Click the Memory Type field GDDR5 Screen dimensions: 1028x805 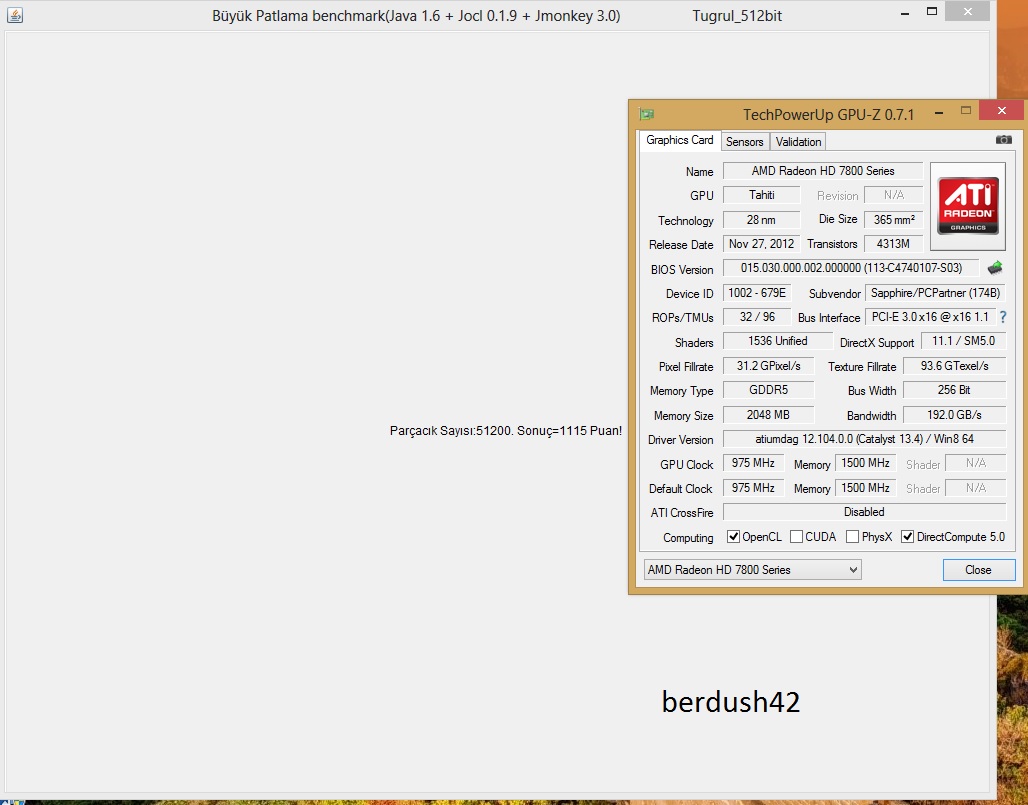[x=768, y=390]
